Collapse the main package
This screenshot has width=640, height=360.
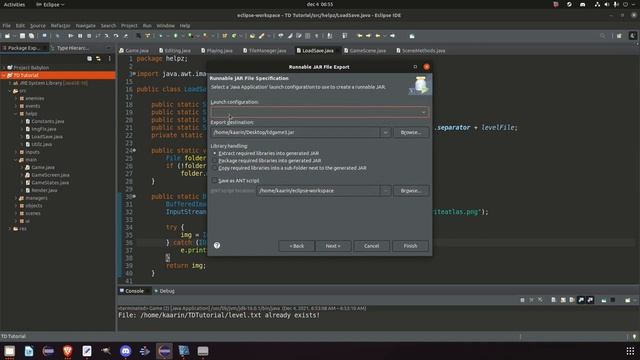(x=16, y=160)
